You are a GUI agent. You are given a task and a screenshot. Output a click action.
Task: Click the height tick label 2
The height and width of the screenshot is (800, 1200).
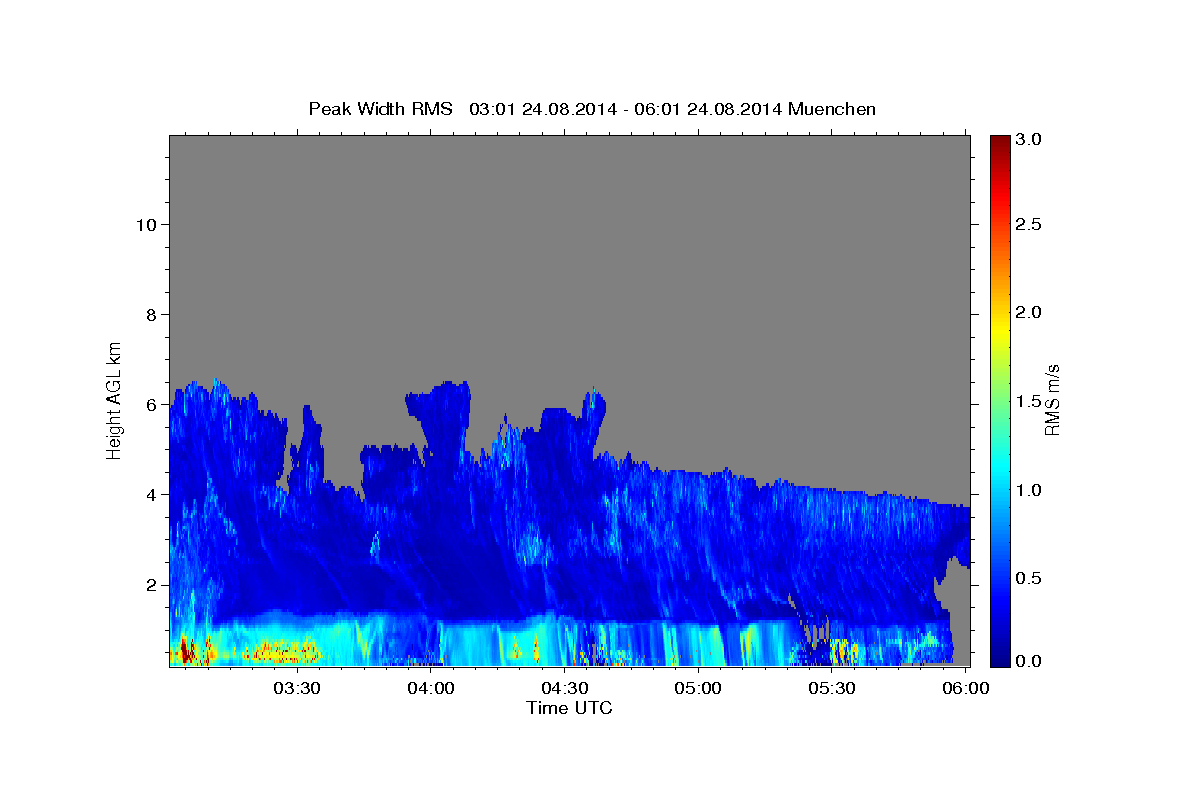tap(149, 584)
